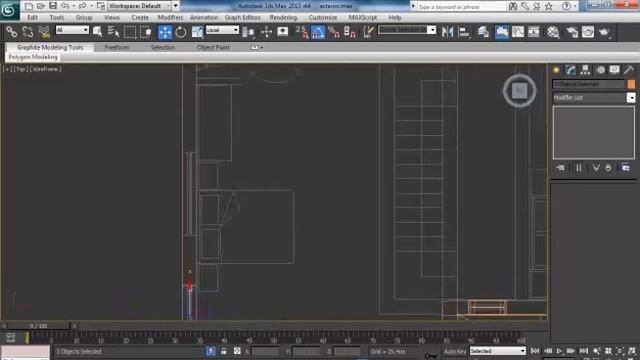Toggle the Keyboard Shortcut Override

[283, 32]
